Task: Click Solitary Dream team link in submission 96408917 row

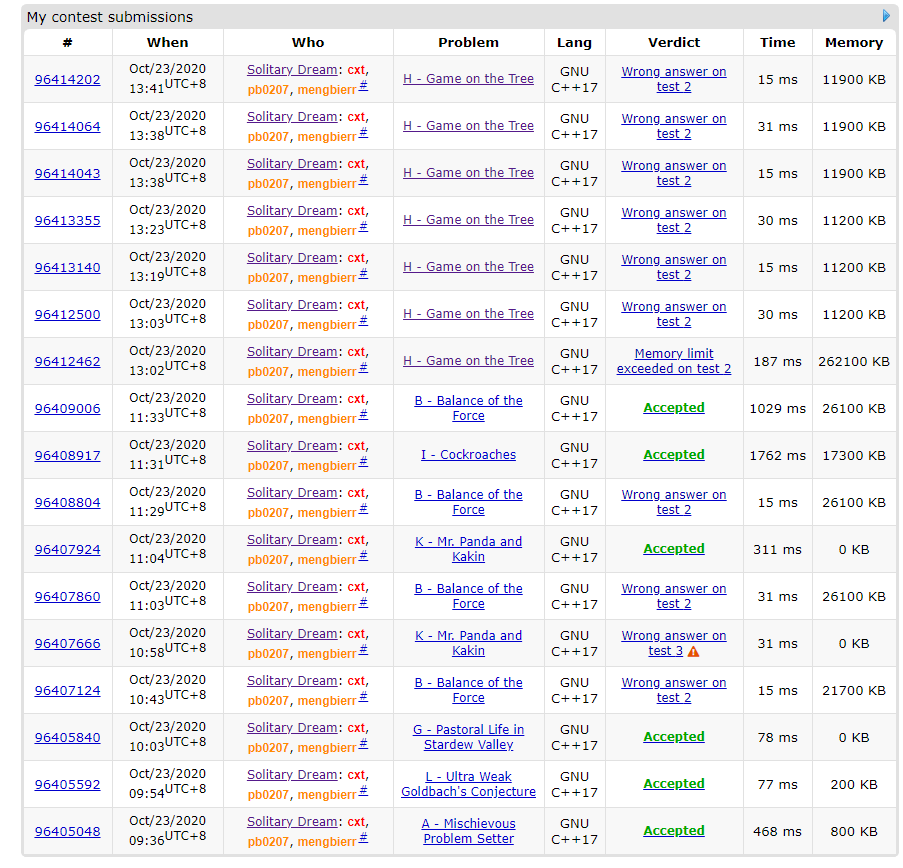Action: (x=292, y=446)
